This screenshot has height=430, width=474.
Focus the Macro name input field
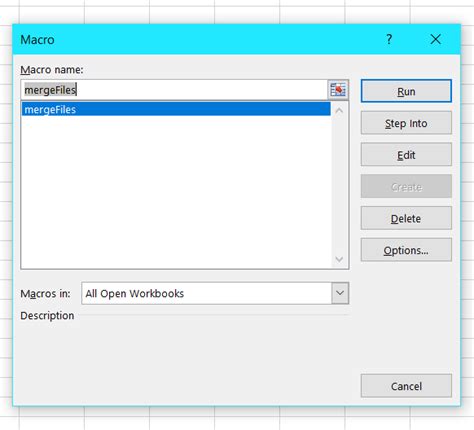click(174, 90)
